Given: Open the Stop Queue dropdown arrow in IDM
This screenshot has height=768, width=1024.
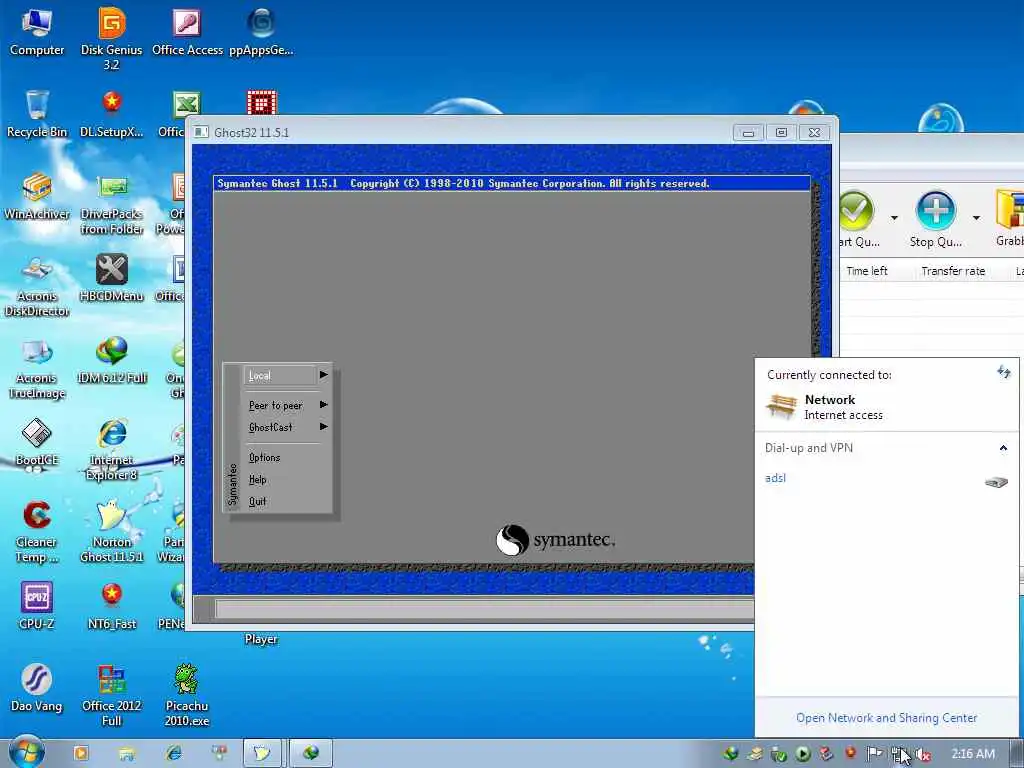Looking at the screenshot, I should click(976, 217).
